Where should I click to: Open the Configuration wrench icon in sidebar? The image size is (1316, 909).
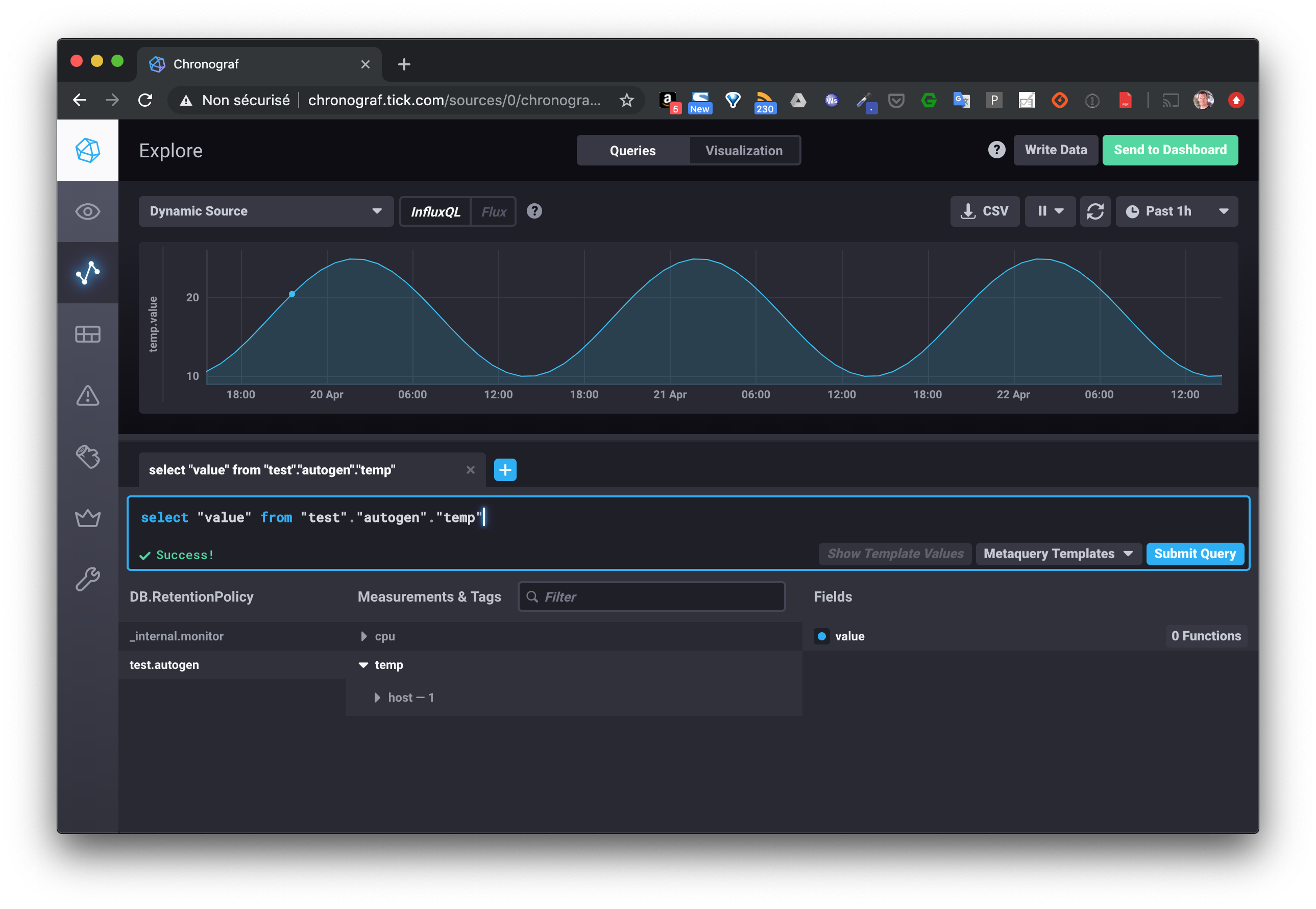click(88, 579)
